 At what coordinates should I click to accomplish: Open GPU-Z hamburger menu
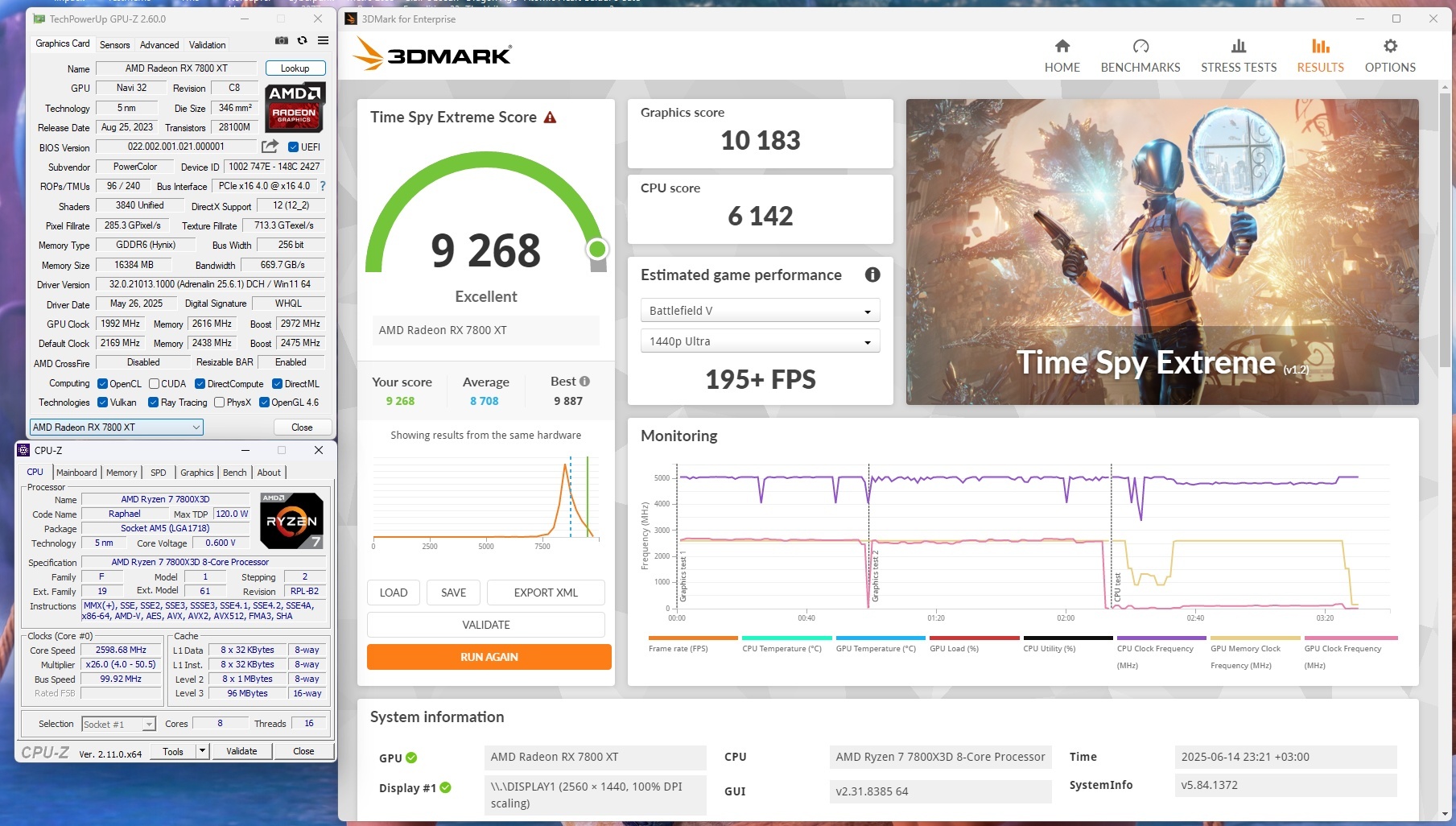[323, 40]
